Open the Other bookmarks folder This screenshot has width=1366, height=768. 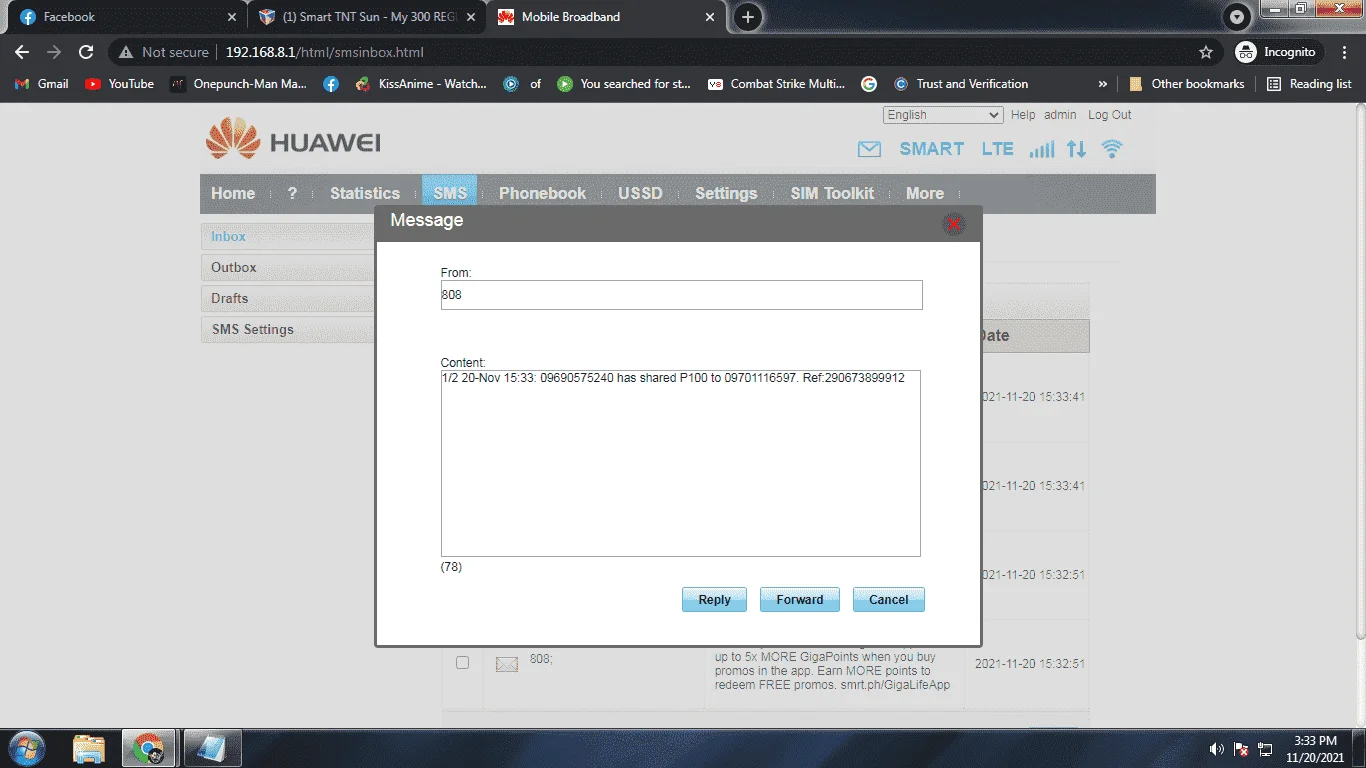(1187, 84)
